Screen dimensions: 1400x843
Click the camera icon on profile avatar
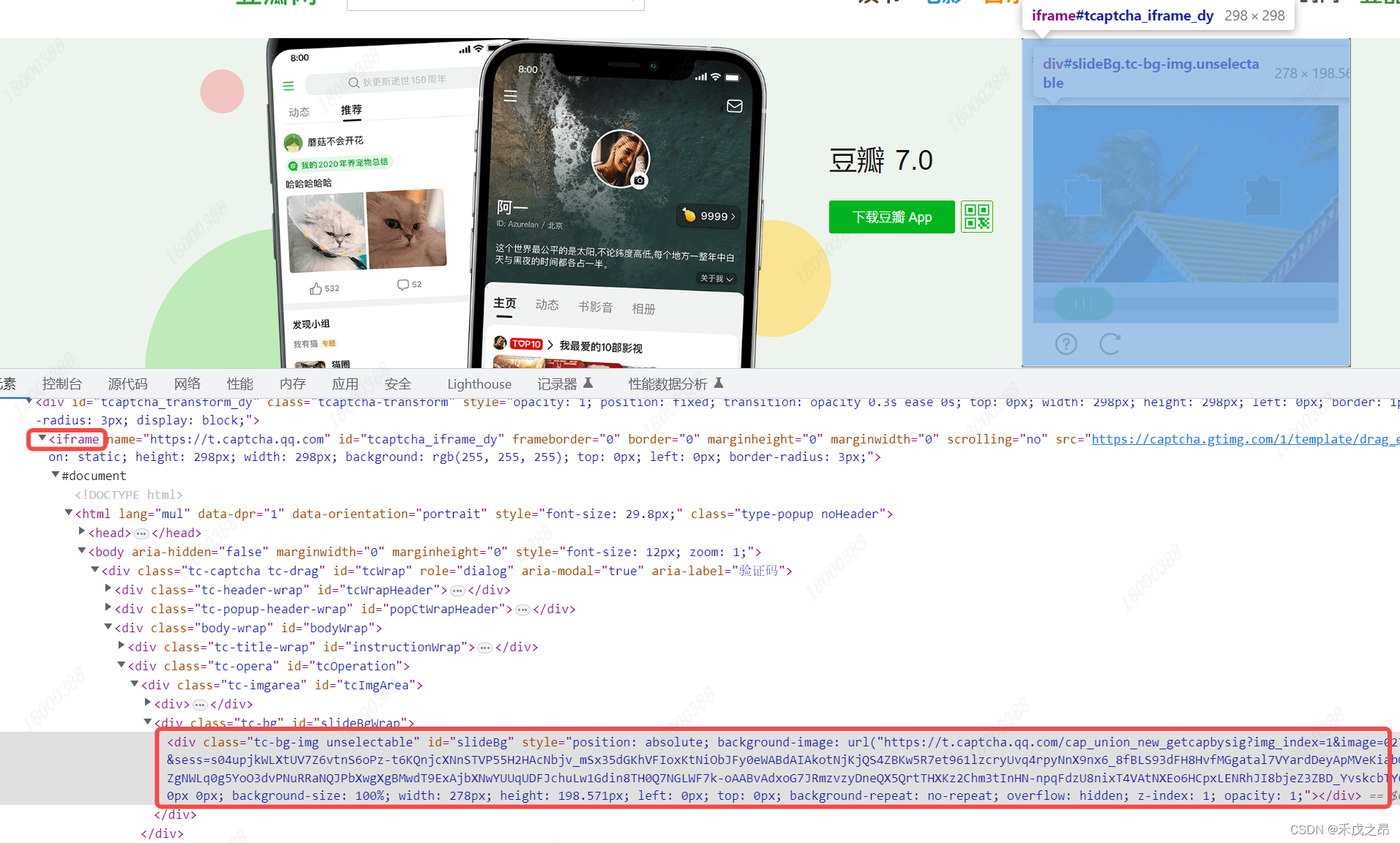pyautogui.click(x=640, y=180)
